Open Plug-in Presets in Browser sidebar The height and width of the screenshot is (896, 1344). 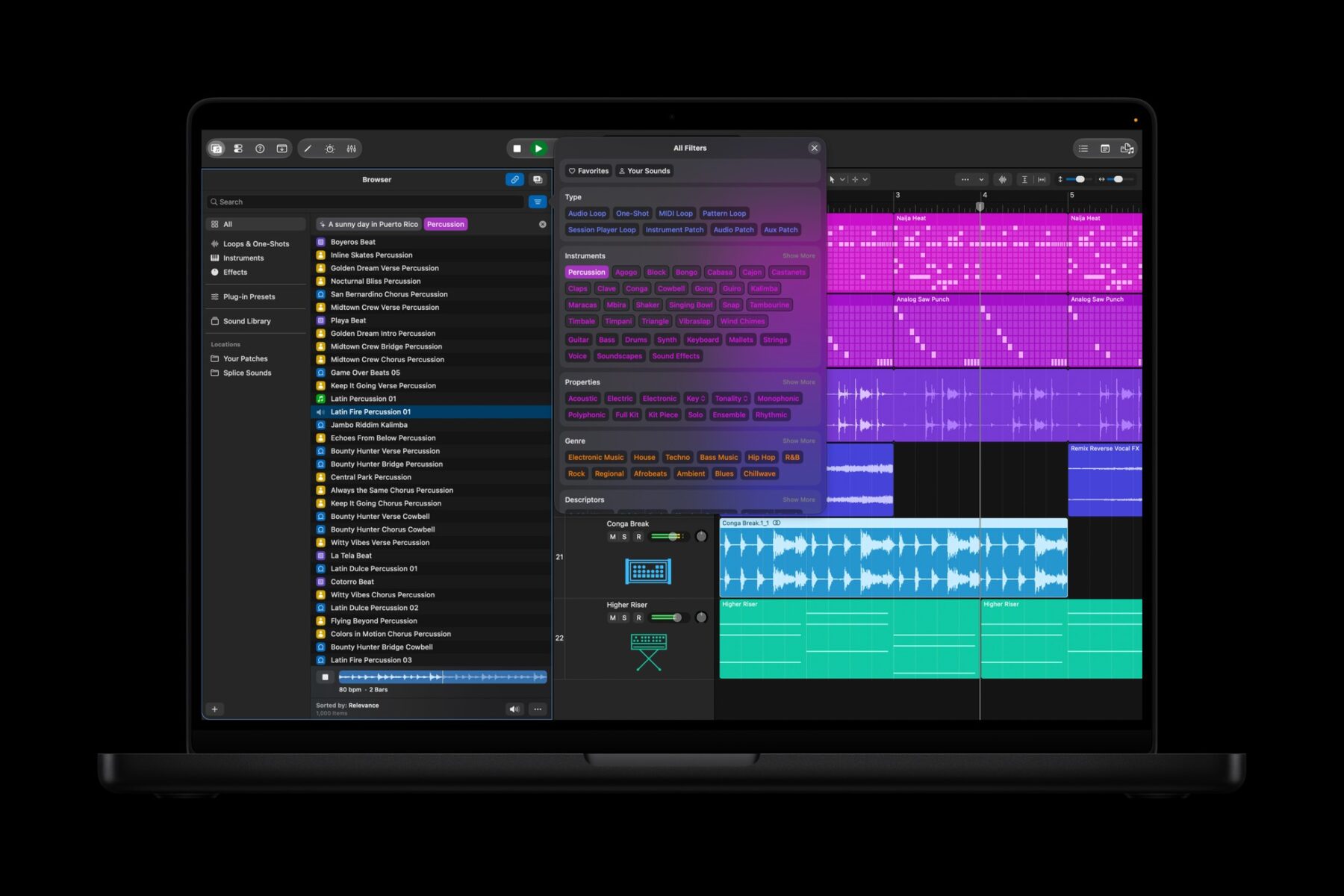249,297
